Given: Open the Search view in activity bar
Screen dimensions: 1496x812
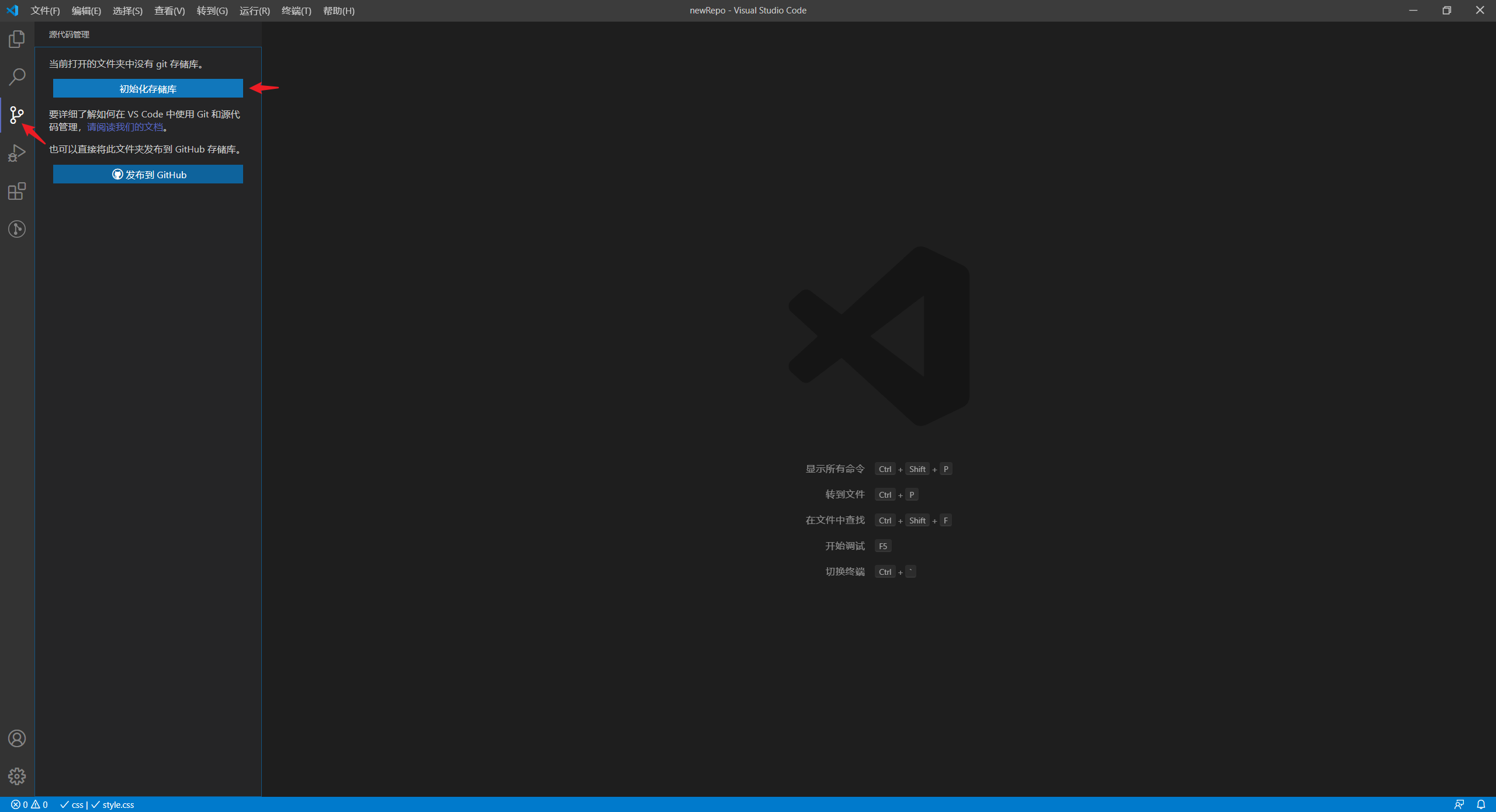Looking at the screenshot, I should pos(17,77).
